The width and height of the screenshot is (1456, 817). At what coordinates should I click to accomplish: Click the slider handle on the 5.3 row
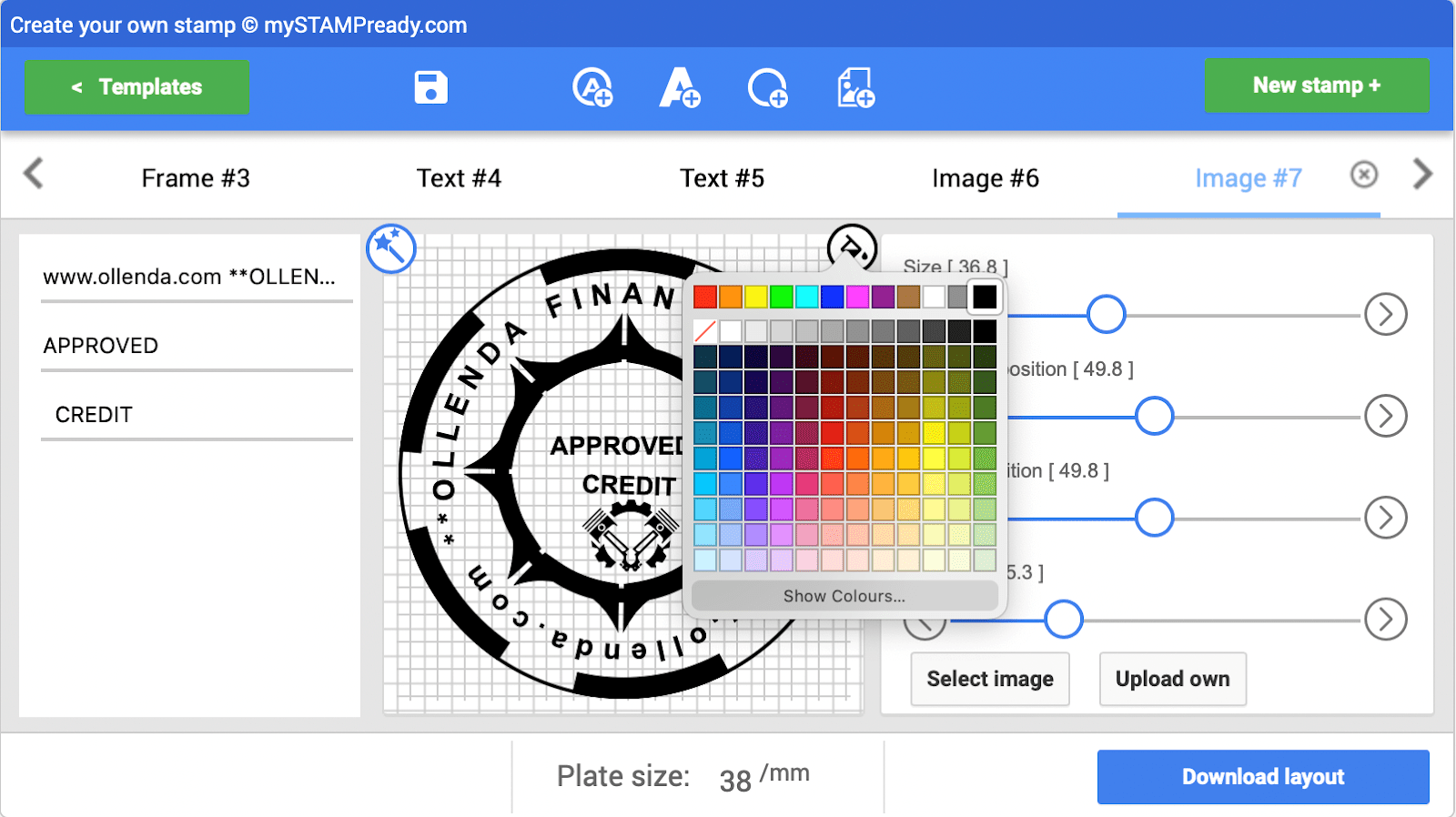[1064, 620]
